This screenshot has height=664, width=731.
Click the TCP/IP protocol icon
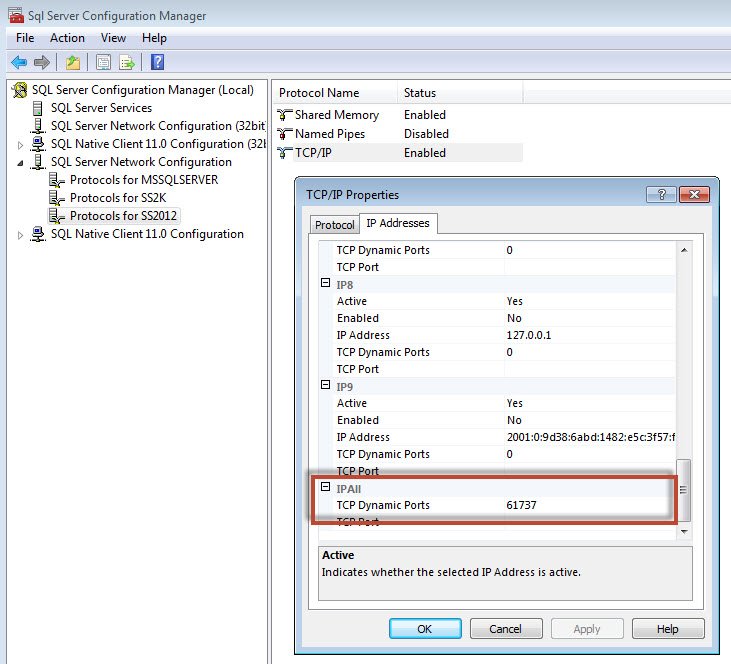[284, 153]
